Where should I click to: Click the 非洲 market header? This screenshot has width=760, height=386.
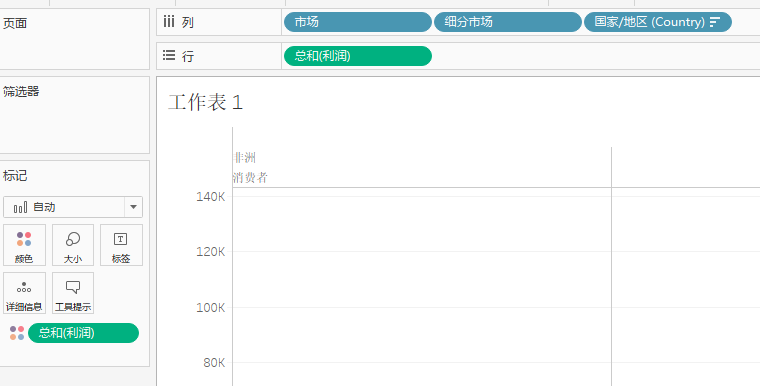click(x=244, y=157)
